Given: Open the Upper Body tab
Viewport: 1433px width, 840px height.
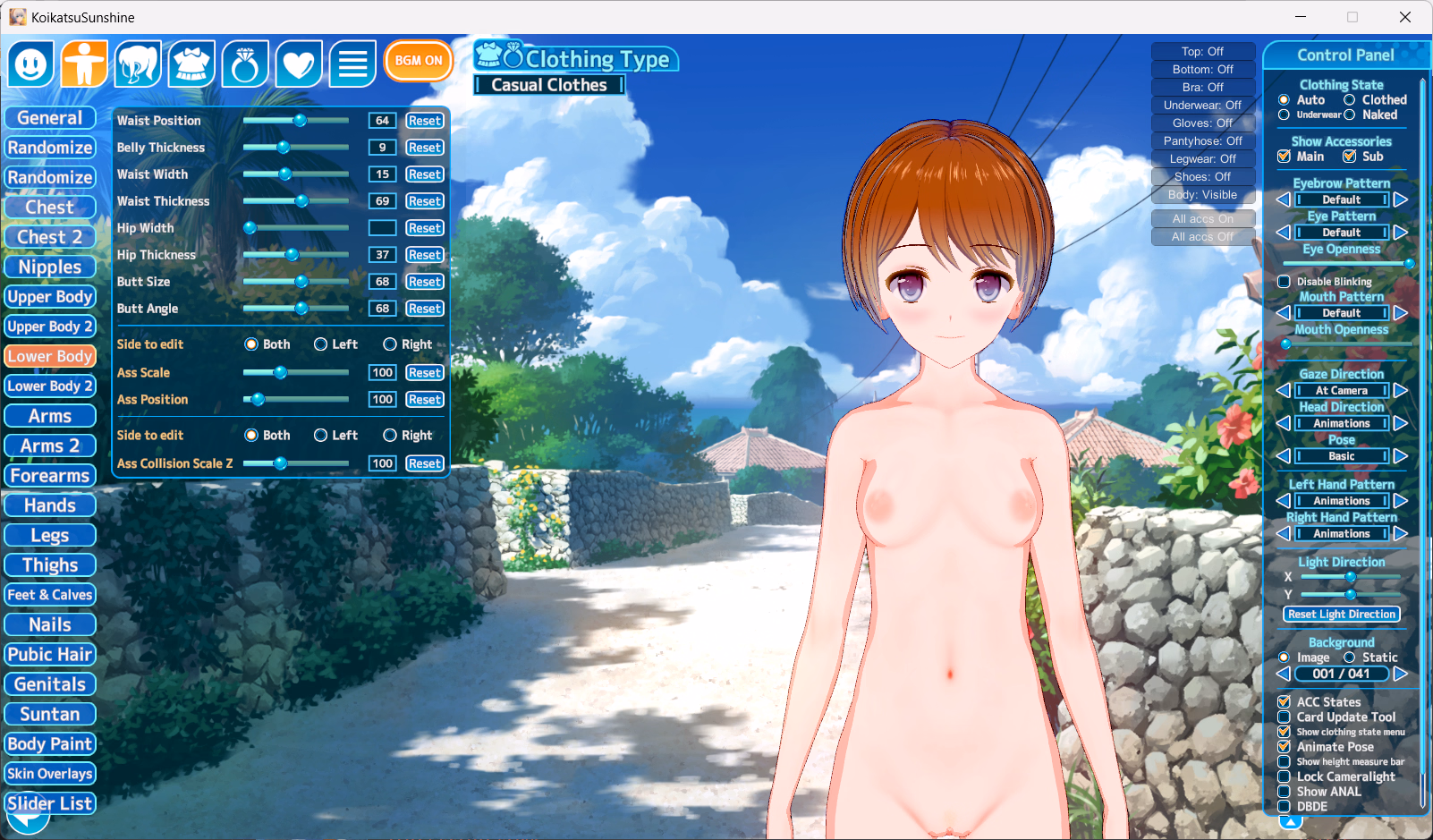Looking at the screenshot, I should click(x=50, y=297).
